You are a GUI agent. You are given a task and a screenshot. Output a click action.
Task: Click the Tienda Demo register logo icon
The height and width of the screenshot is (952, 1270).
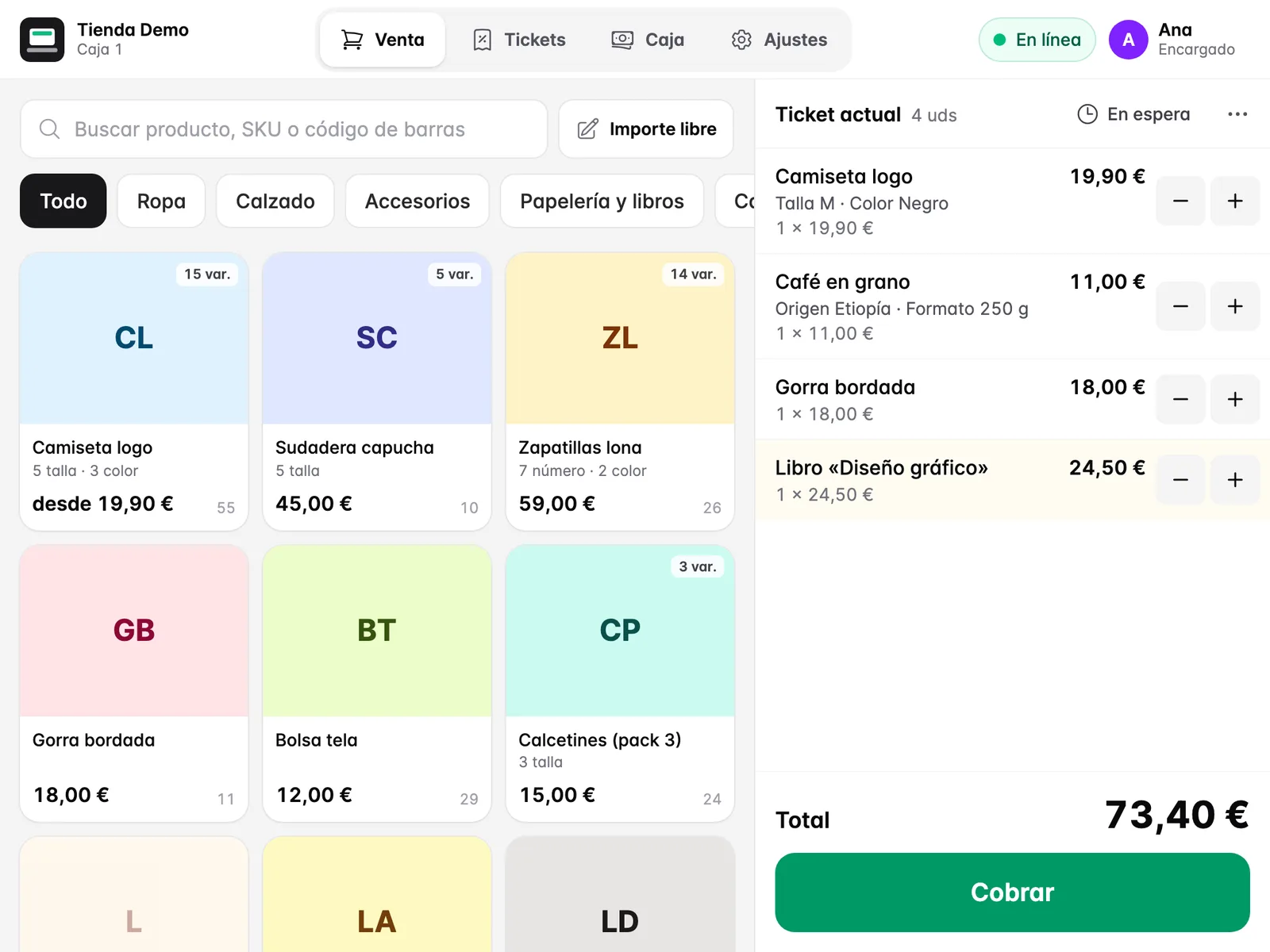pyautogui.click(x=42, y=40)
